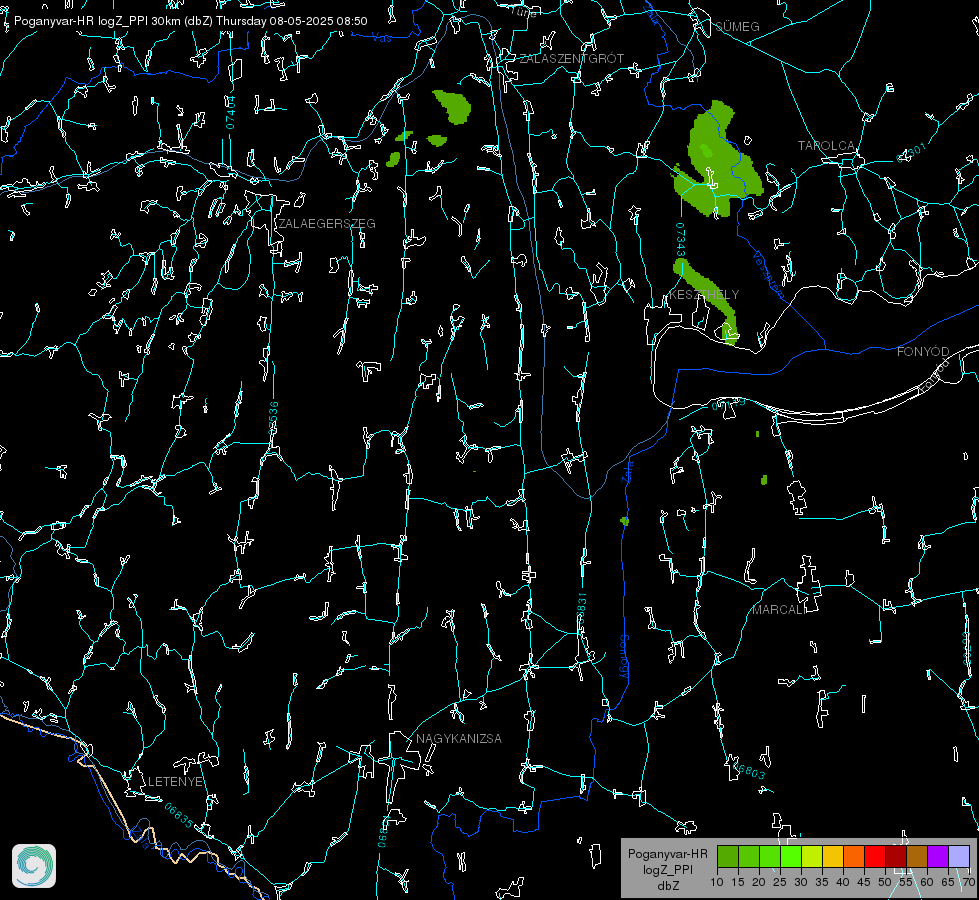Click road number 07343 near Keszthely
The image size is (979, 900).
coord(680,240)
